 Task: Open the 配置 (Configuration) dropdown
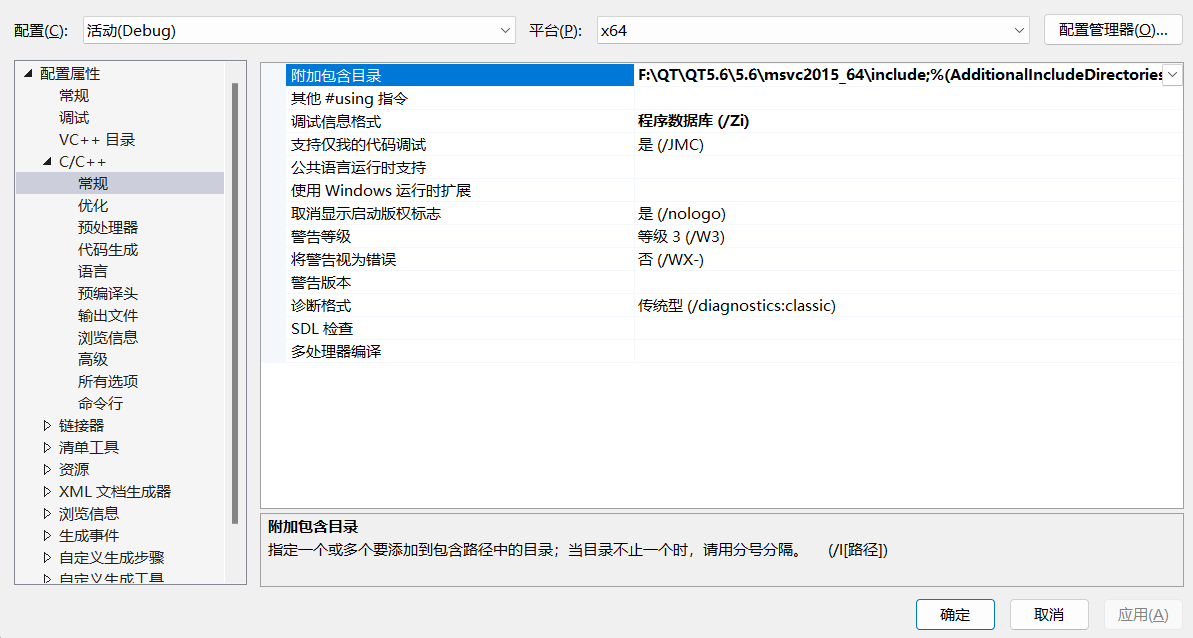[x=297, y=30]
